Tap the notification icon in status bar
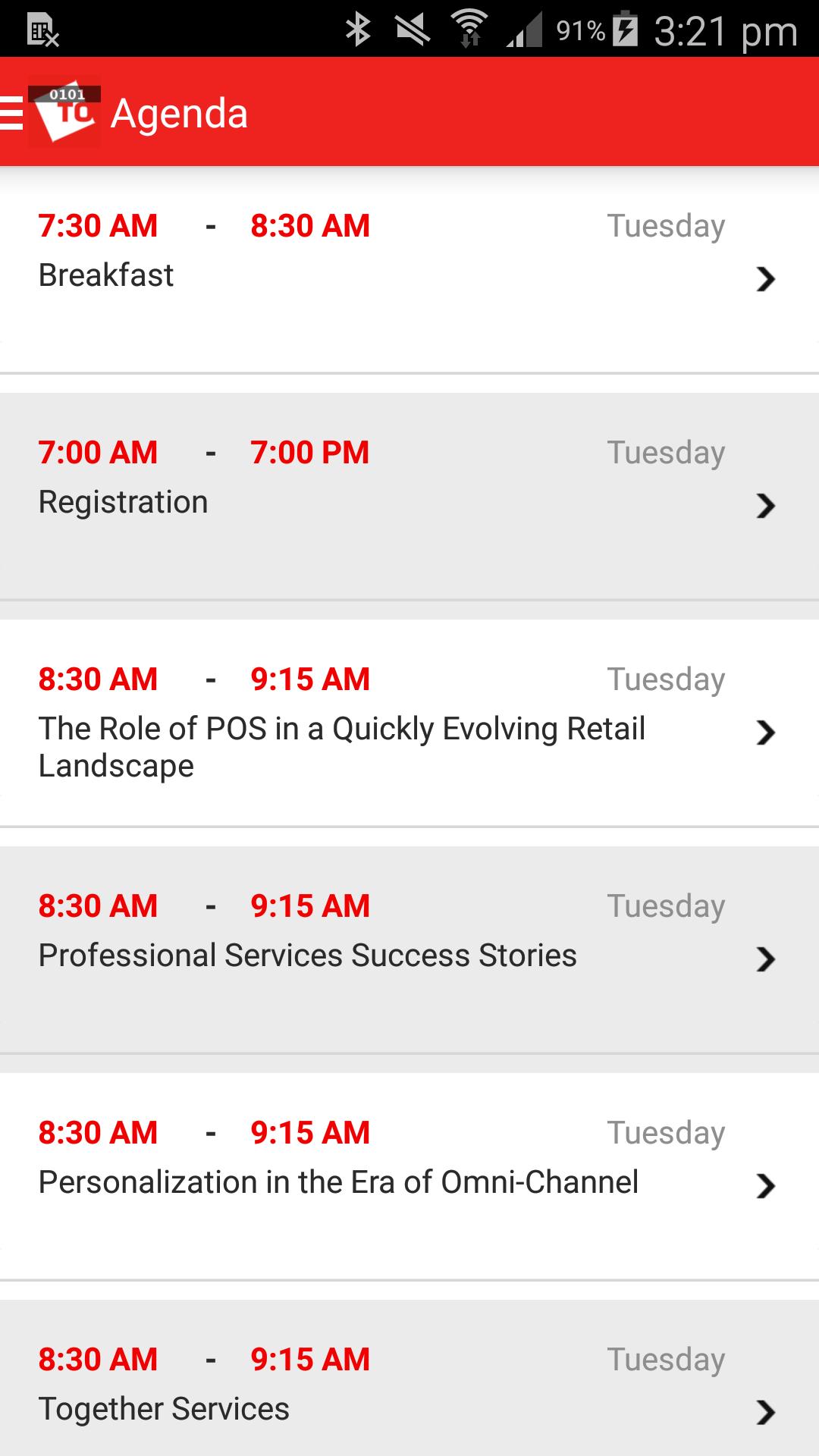 [x=42, y=32]
